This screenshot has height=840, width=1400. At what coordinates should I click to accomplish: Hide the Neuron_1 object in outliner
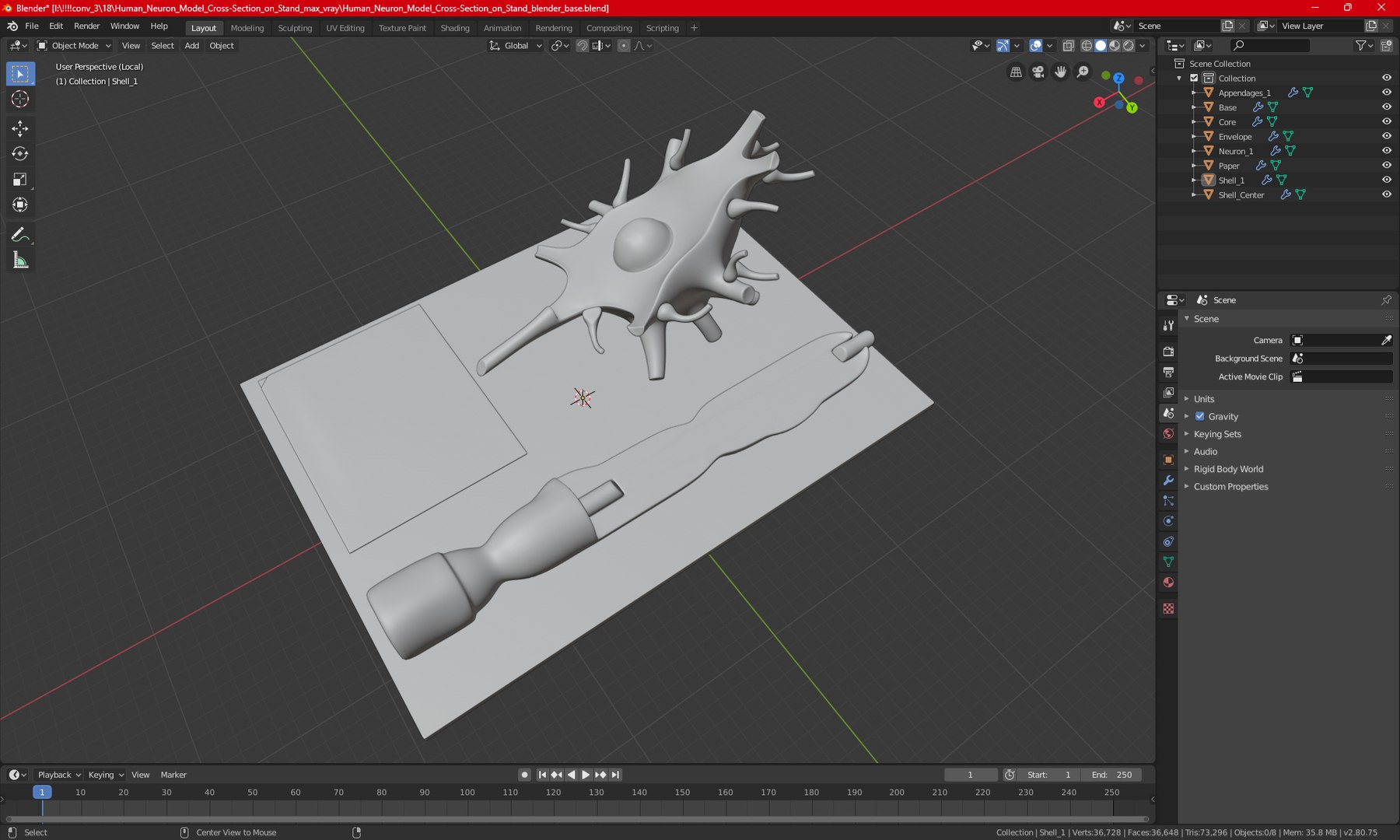click(1386, 151)
